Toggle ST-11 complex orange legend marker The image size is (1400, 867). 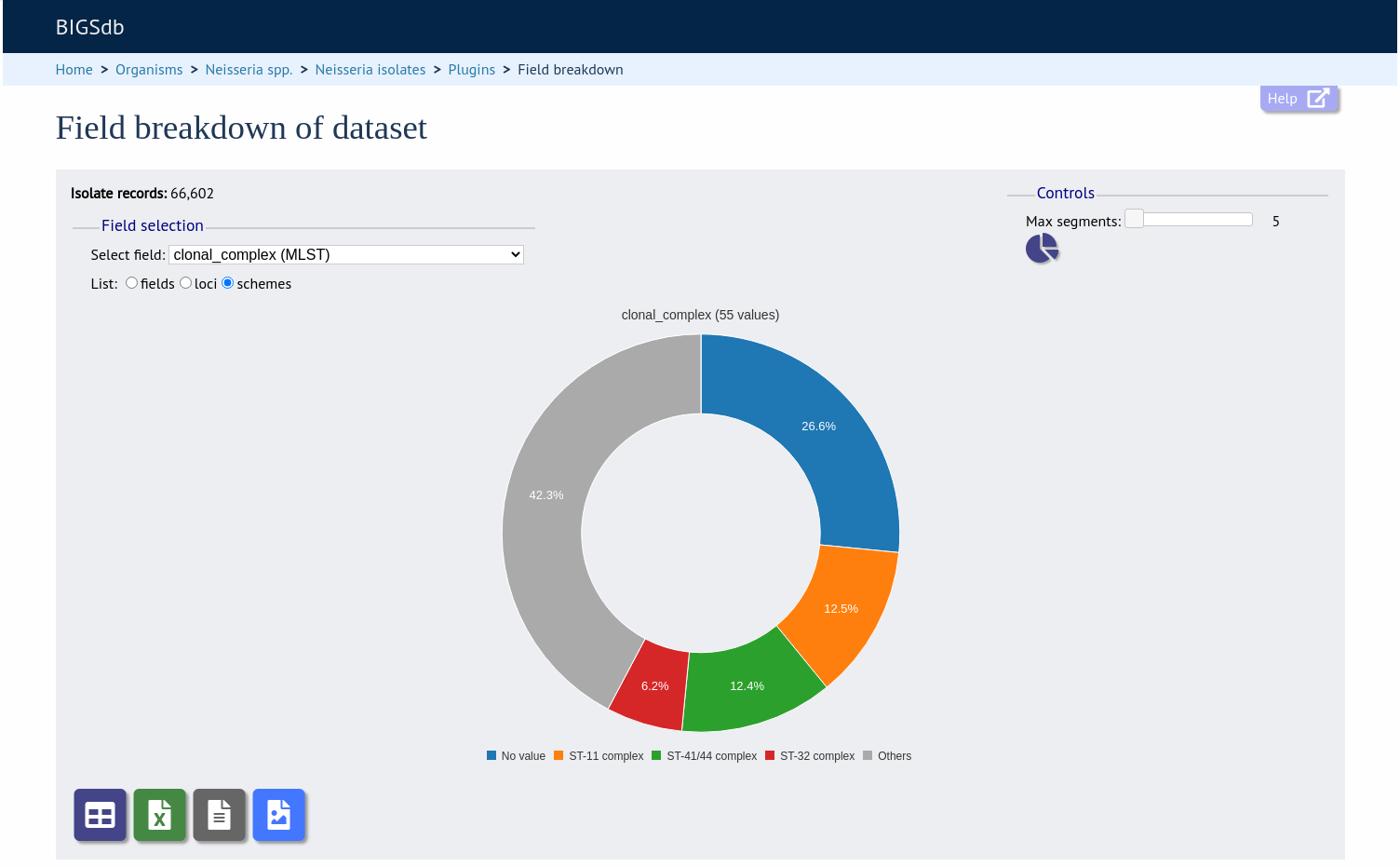[x=559, y=755]
